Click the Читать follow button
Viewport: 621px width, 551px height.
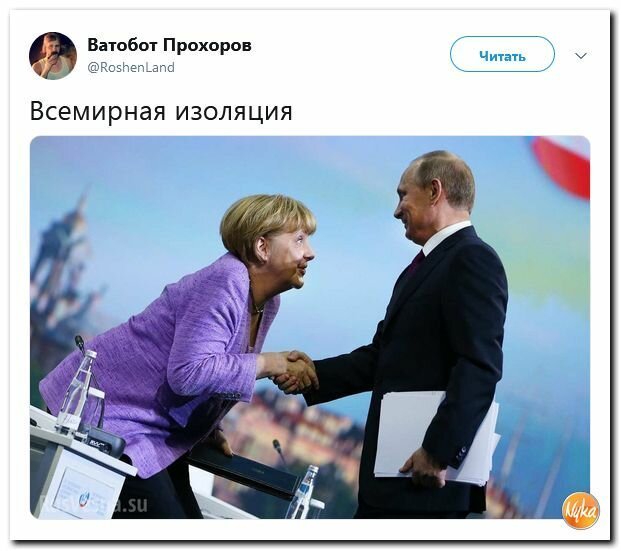502,54
